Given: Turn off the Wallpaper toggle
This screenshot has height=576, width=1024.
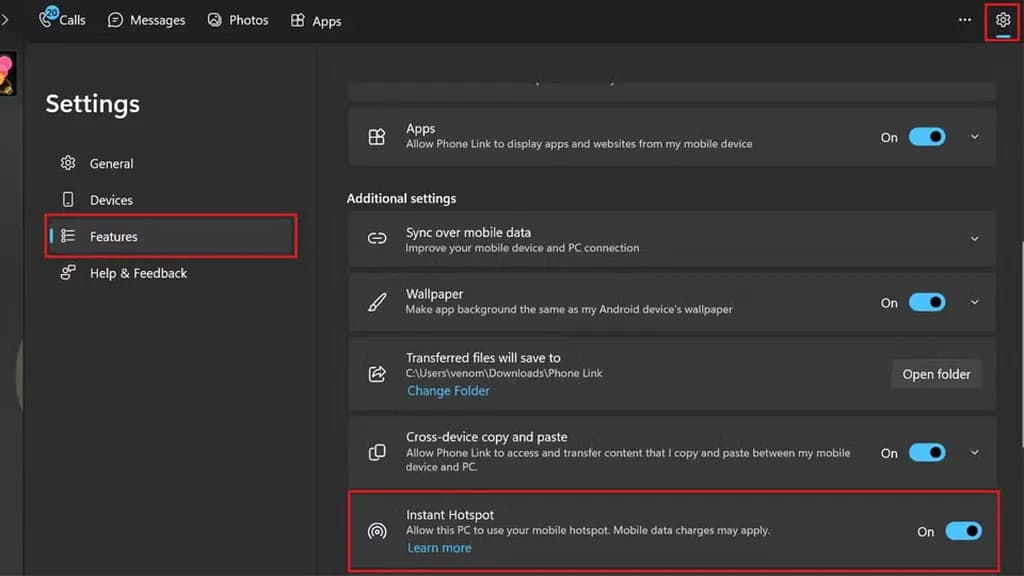Looking at the screenshot, I should [927, 302].
